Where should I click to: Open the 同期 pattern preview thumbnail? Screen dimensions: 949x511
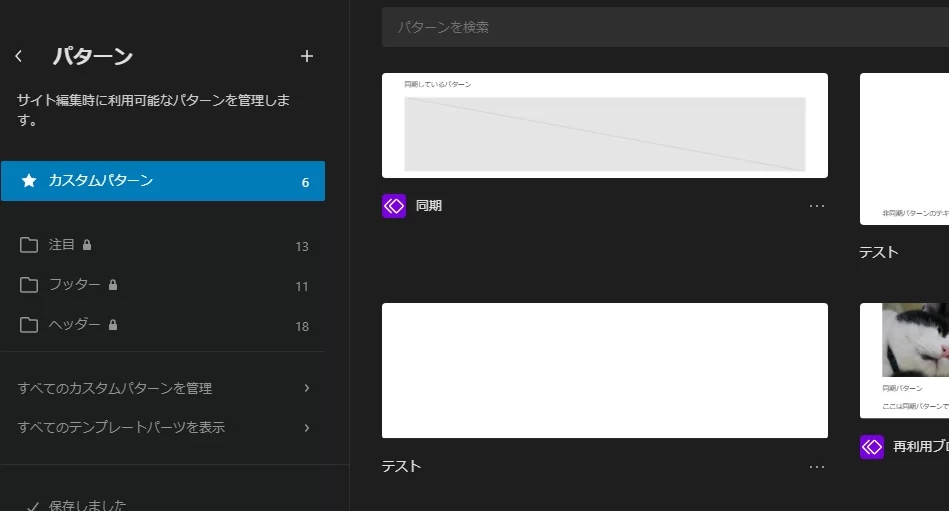[x=605, y=125]
